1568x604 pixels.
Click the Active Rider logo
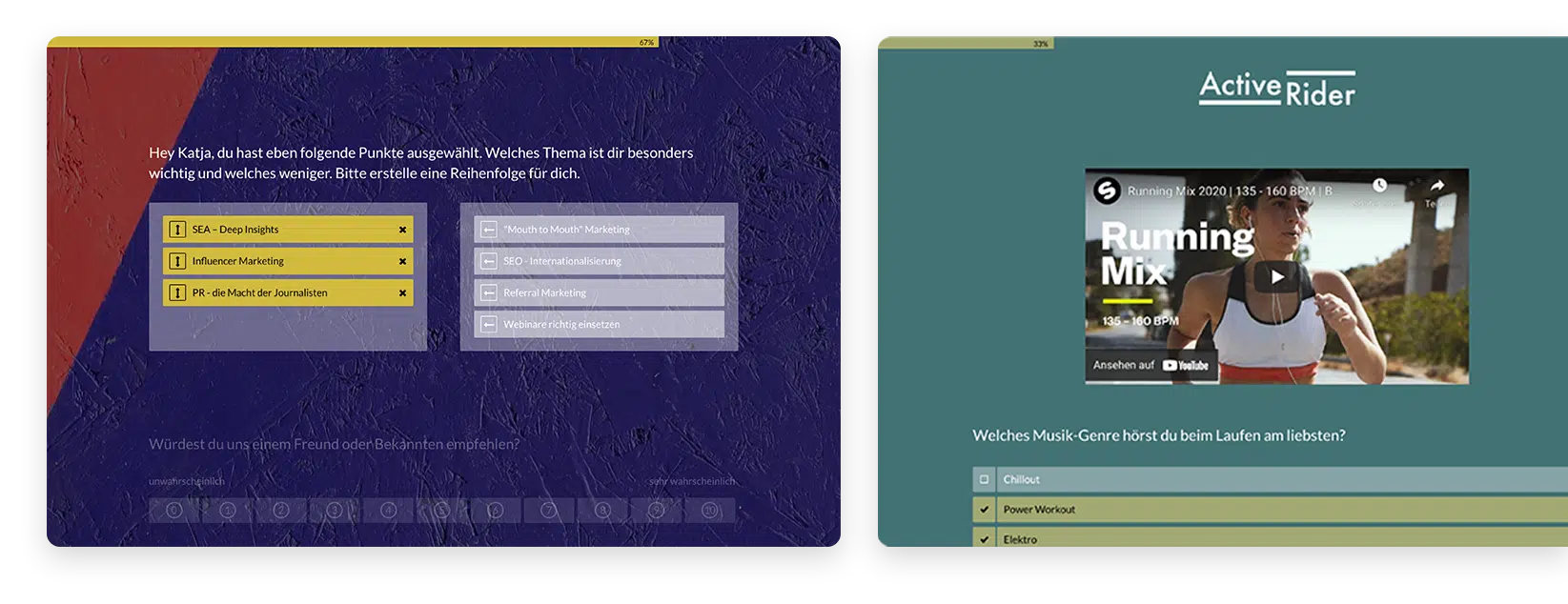1276,88
